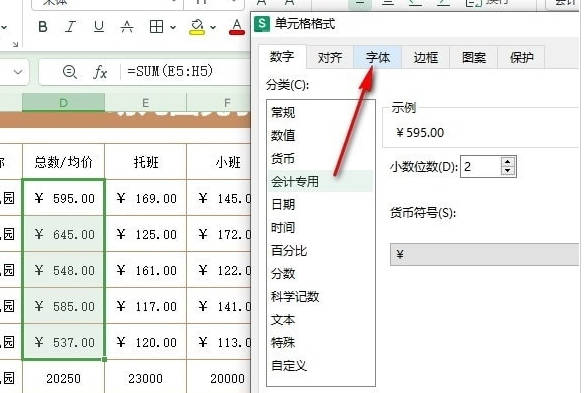Switch to the 图案 tab
This screenshot has height=393, width=584.
pyautogui.click(x=474, y=58)
